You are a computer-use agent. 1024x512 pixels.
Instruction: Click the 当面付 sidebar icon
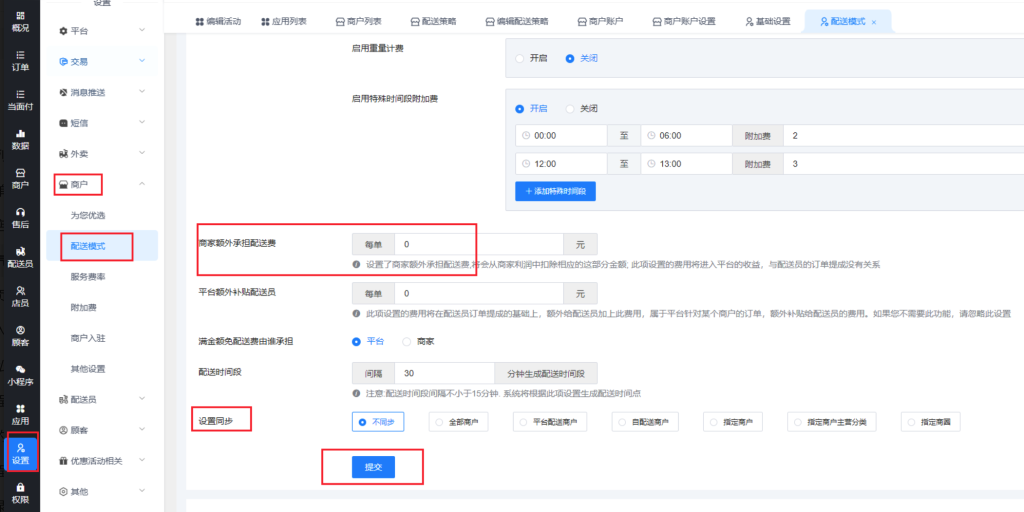coord(20,99)
